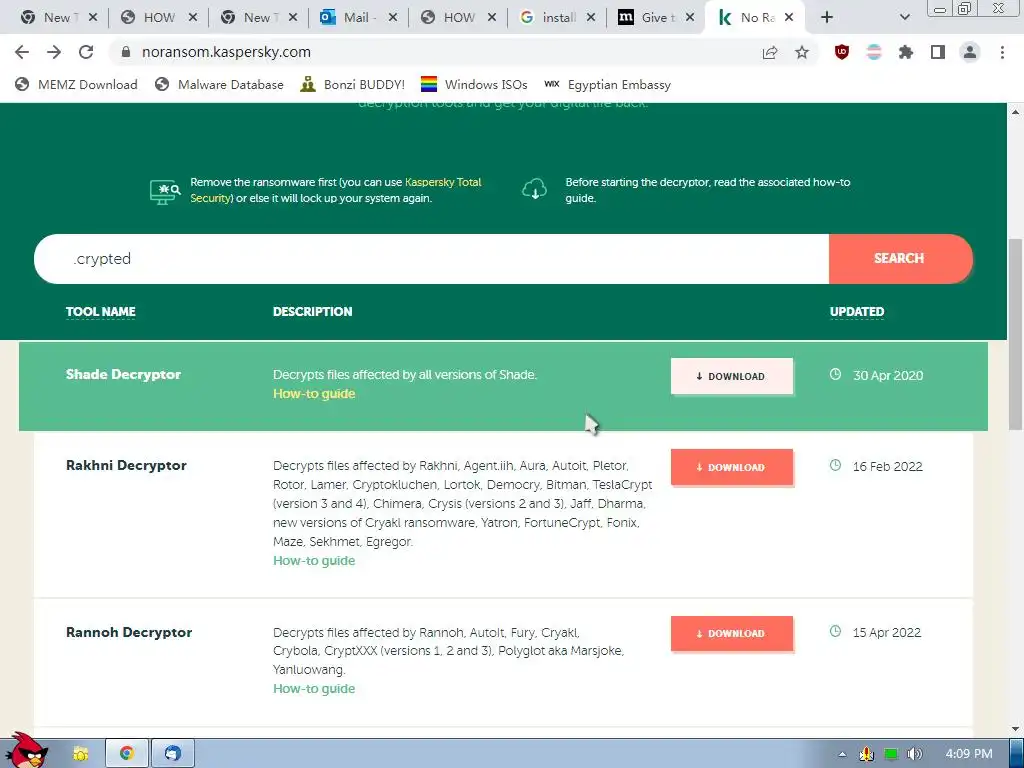Switch to first New Tab

coord(57,18)
